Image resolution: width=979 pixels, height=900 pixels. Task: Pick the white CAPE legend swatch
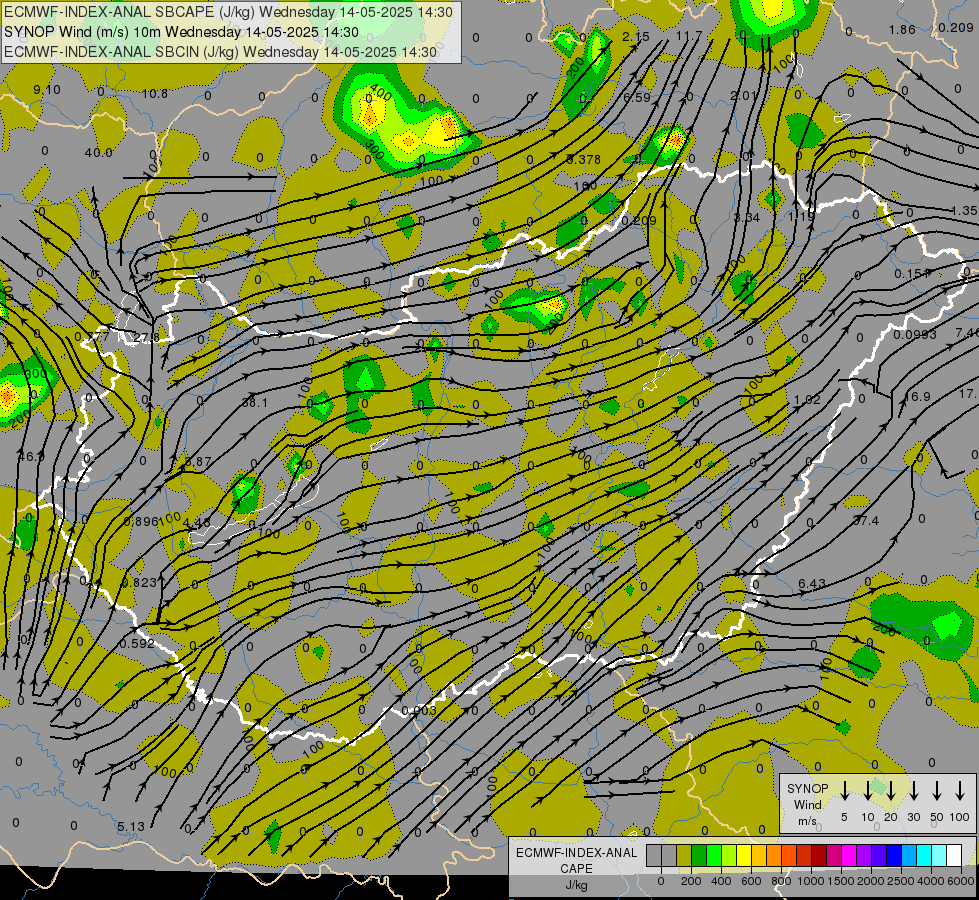[954, 855]
